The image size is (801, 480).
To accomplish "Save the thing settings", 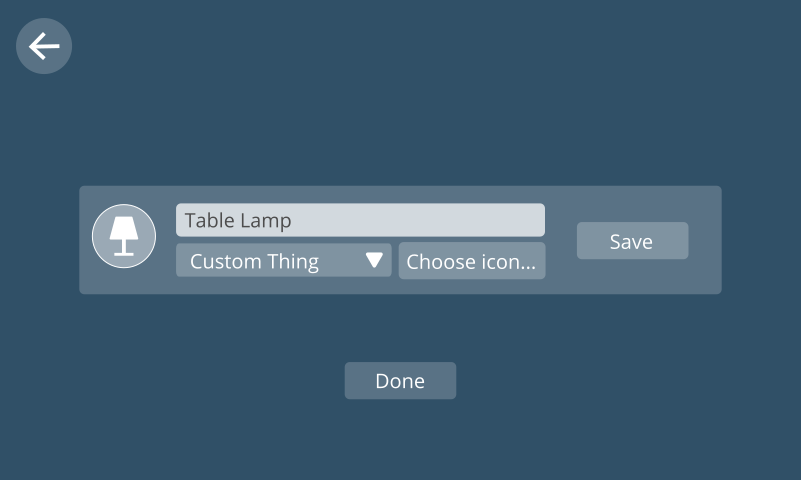I will (x=632, y=241).
